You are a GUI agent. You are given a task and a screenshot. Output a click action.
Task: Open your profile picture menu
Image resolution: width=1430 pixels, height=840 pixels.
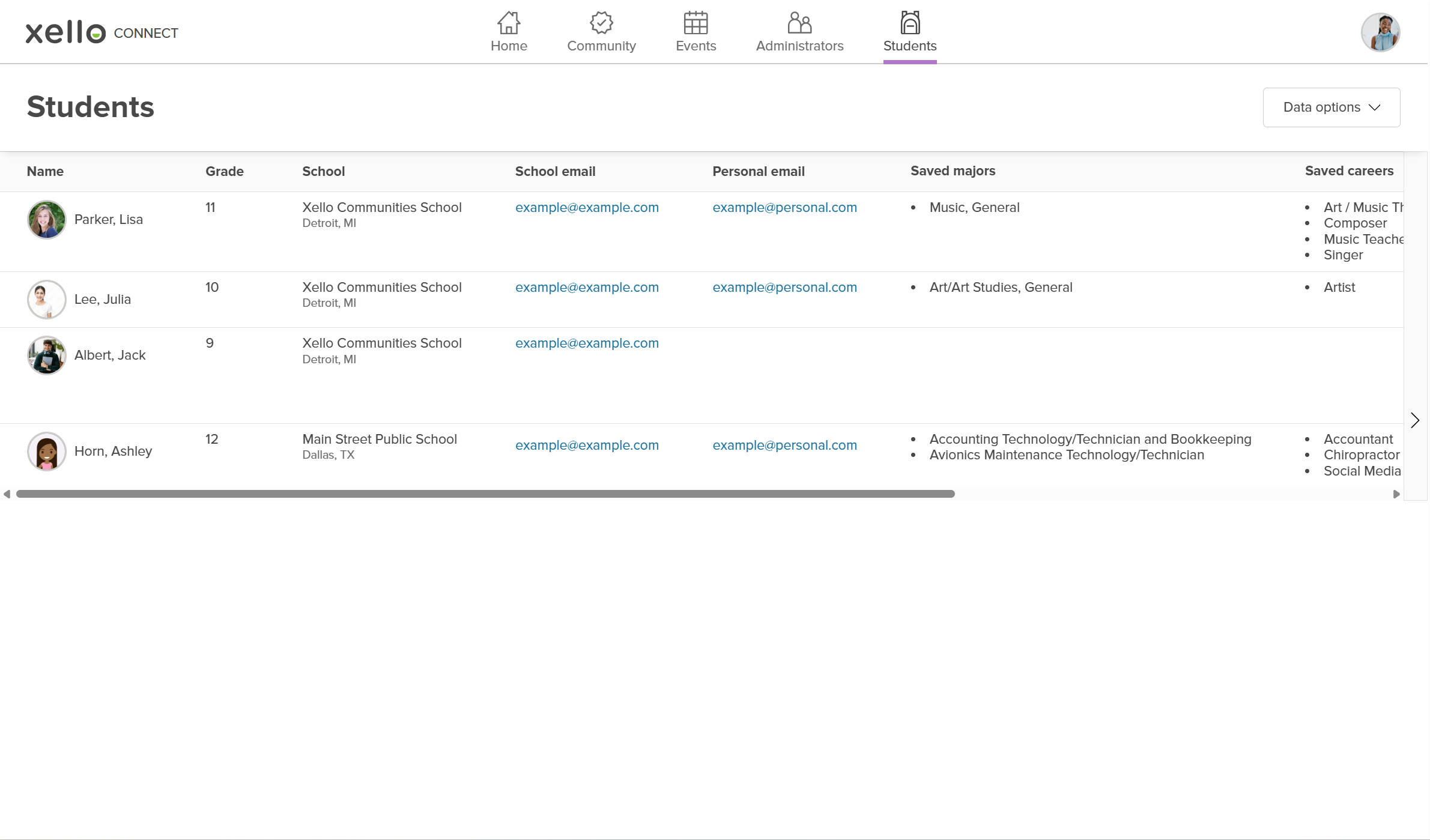coord(1380,32)
